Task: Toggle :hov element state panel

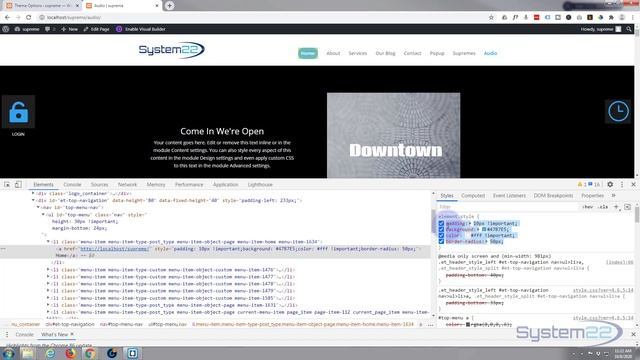Action: pyautogui.click(x=588, y=207)
